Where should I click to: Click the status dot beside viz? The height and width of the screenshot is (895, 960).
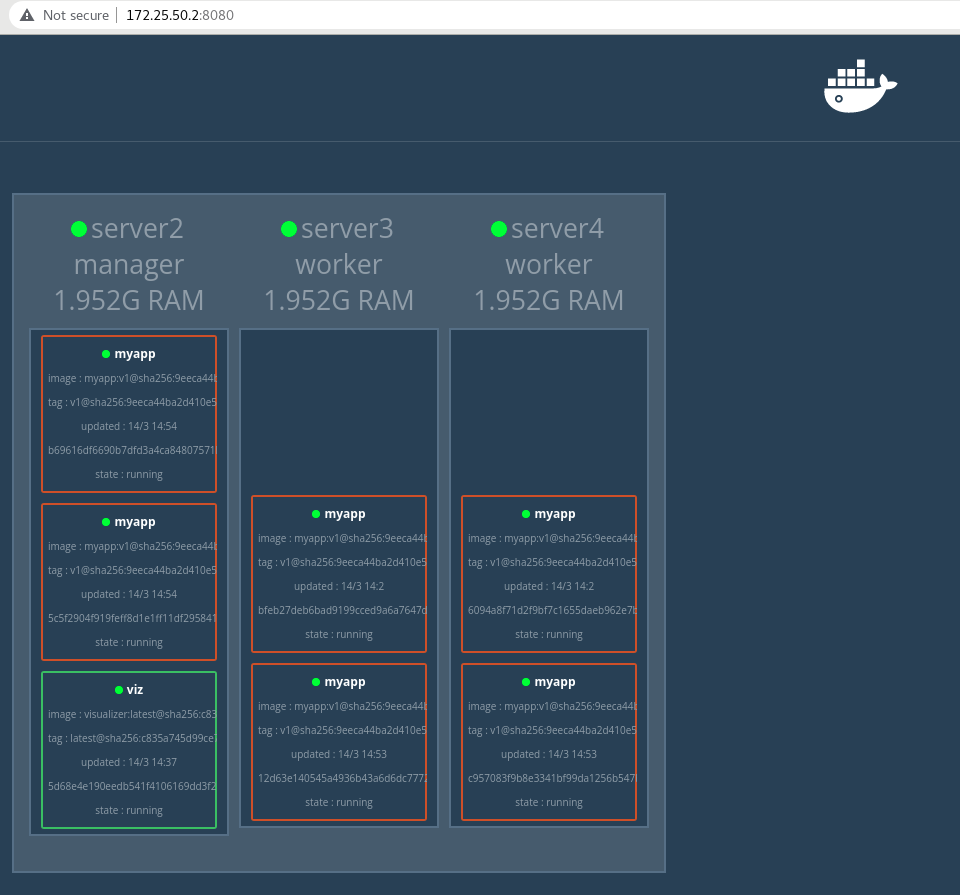pyautogui.click(x=119, y=690)
